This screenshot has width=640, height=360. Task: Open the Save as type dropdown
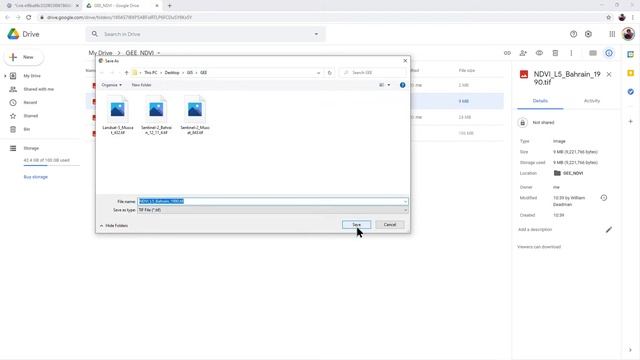[272, 210]
